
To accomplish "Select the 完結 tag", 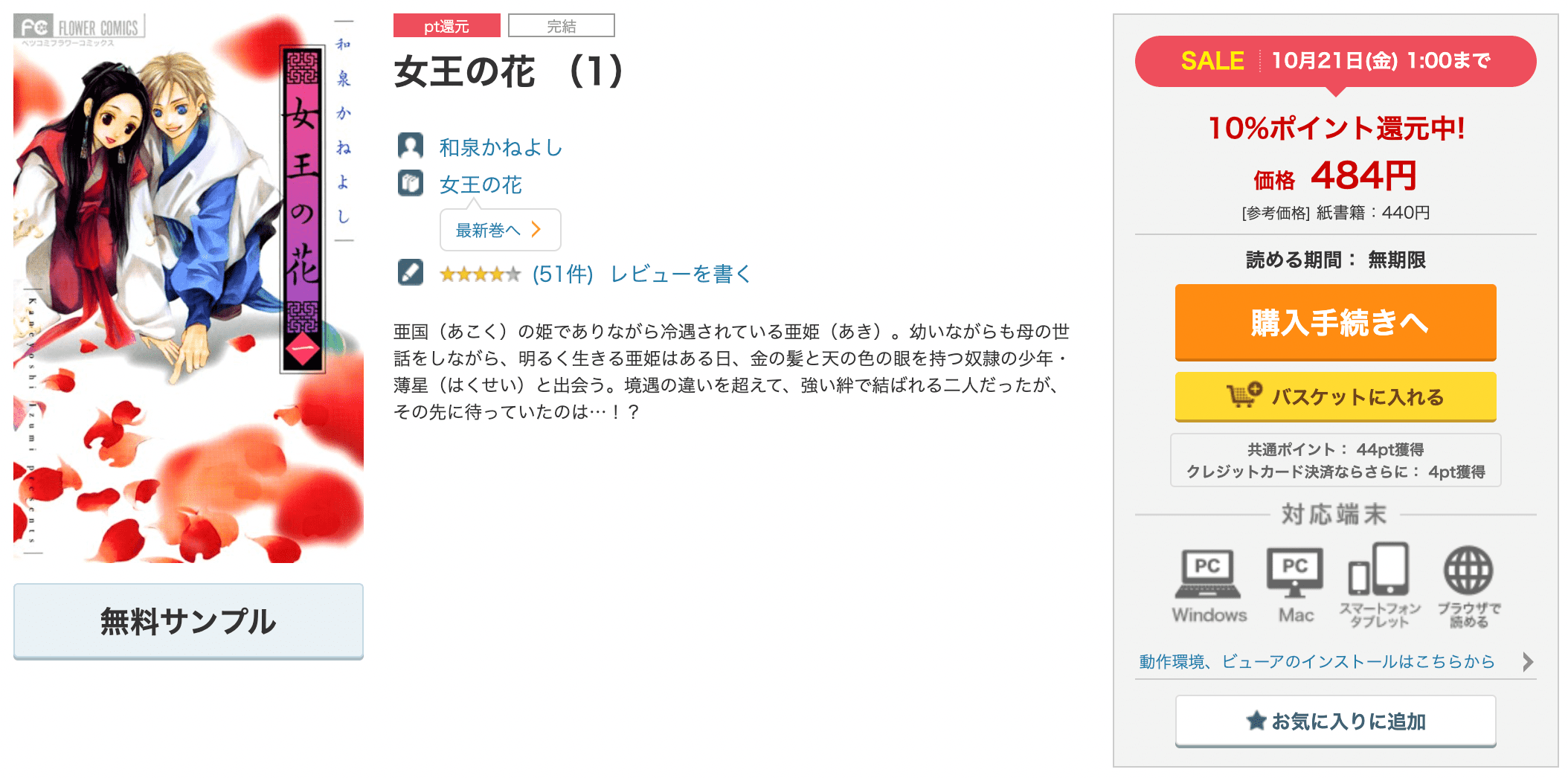I will pos(562,26).
